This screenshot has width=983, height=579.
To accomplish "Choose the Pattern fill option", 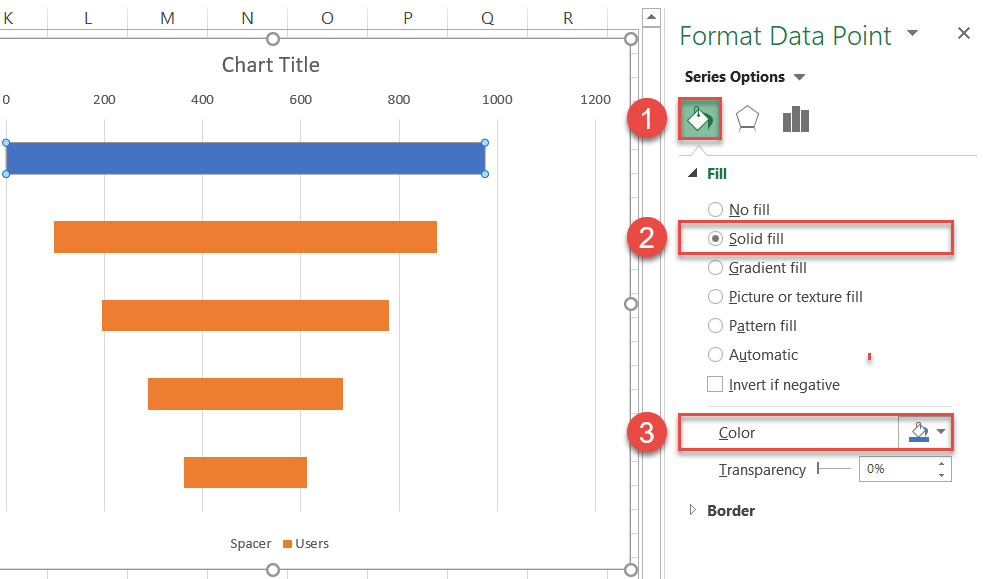I will point(715,326).
